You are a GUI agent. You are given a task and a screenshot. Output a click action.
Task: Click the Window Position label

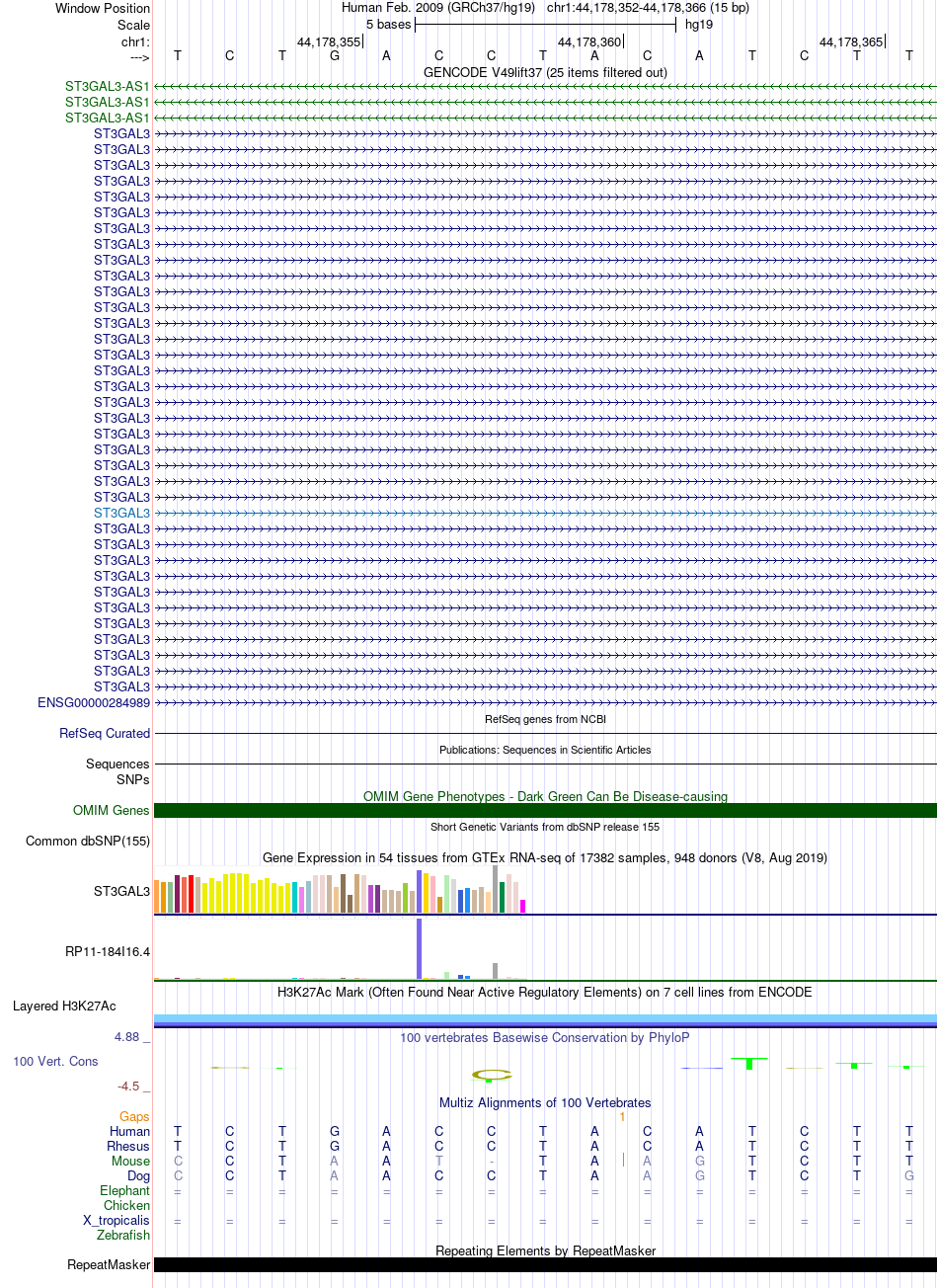click(103, 8)
